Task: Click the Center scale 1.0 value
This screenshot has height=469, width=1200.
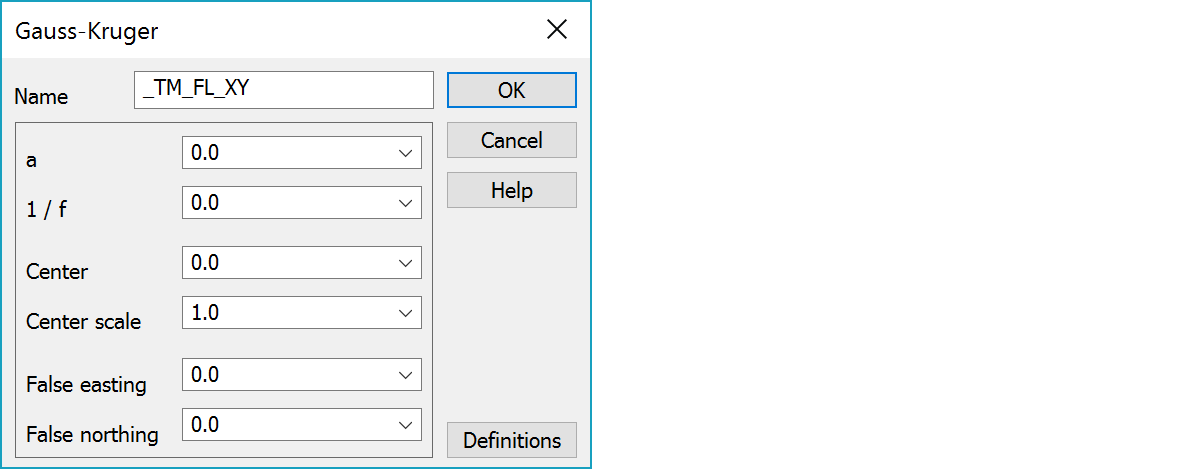Action: tap(287, 313)
